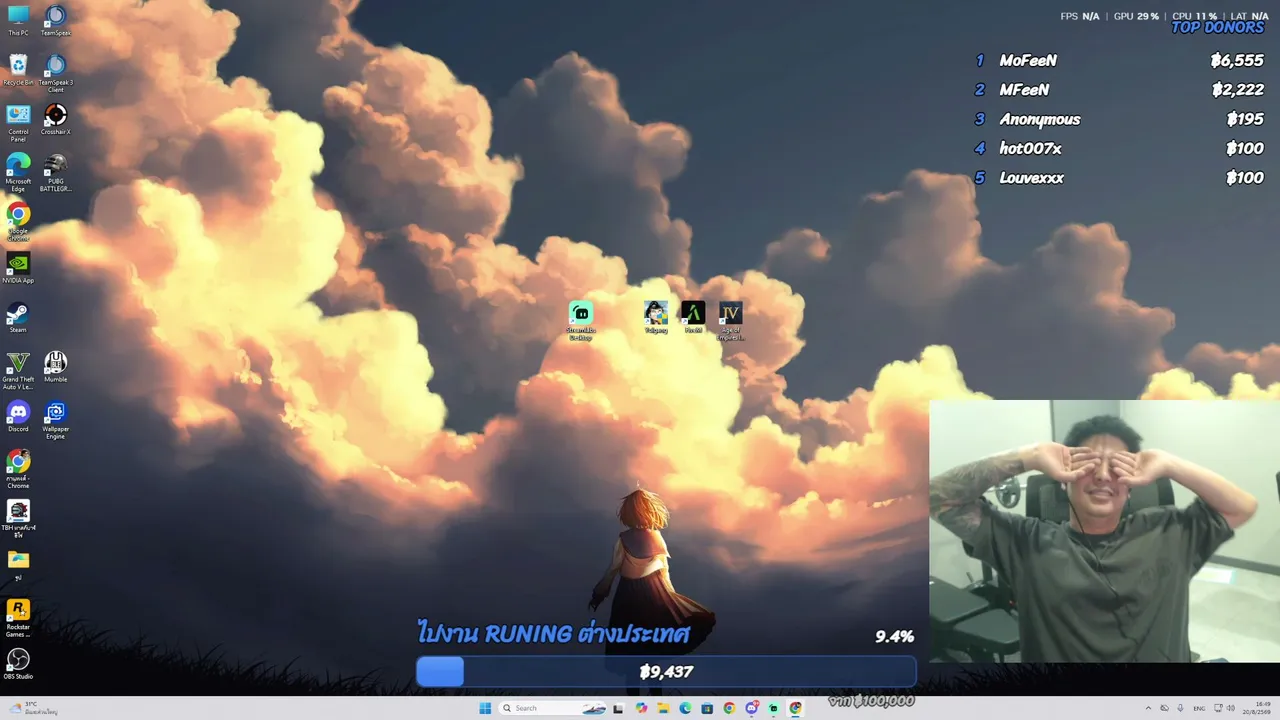
Task: Click the donation goal progress bar
Action: point(666,672)
